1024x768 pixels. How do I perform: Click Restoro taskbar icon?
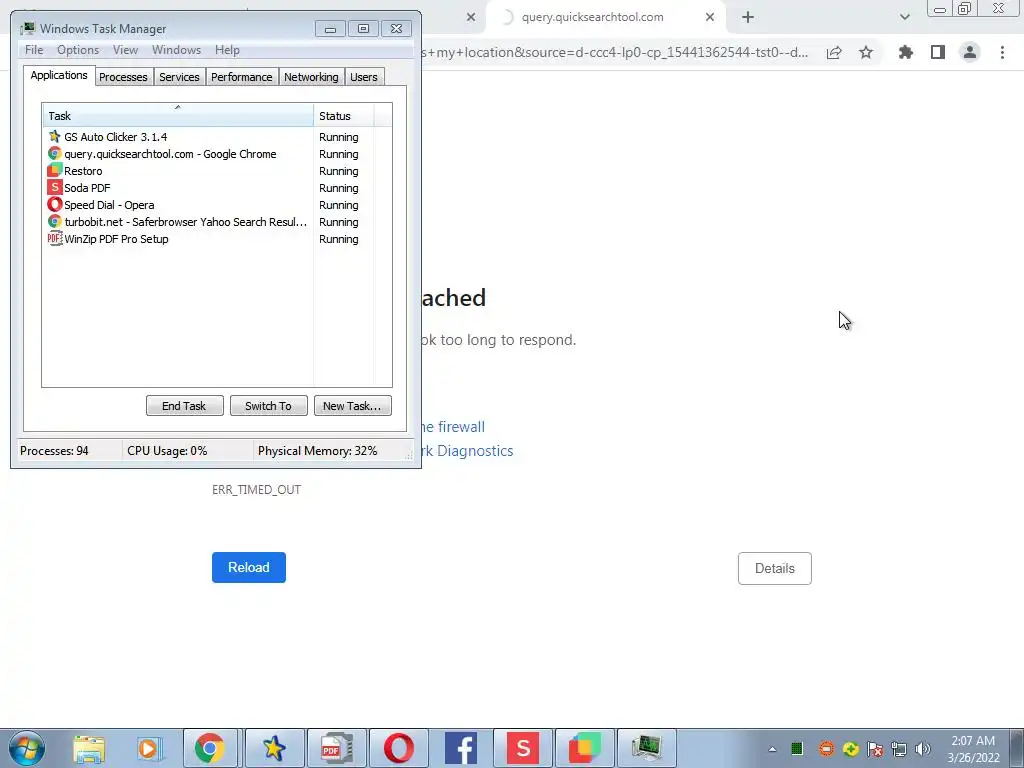(x=584, y=748)
